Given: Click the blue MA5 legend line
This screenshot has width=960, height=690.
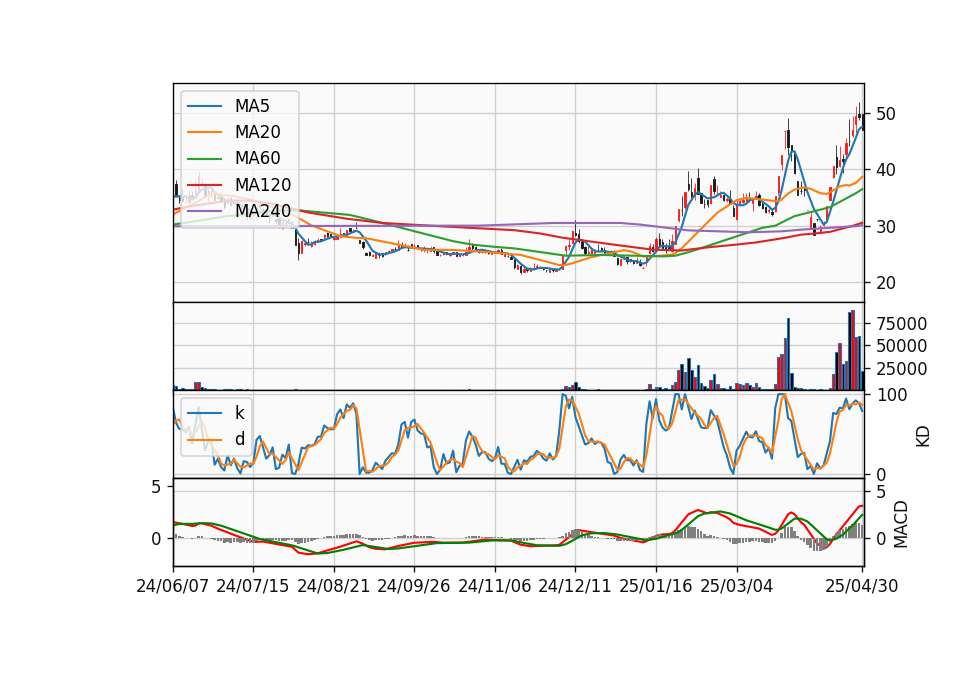Looking at the screenshot, I should point(204,106).
